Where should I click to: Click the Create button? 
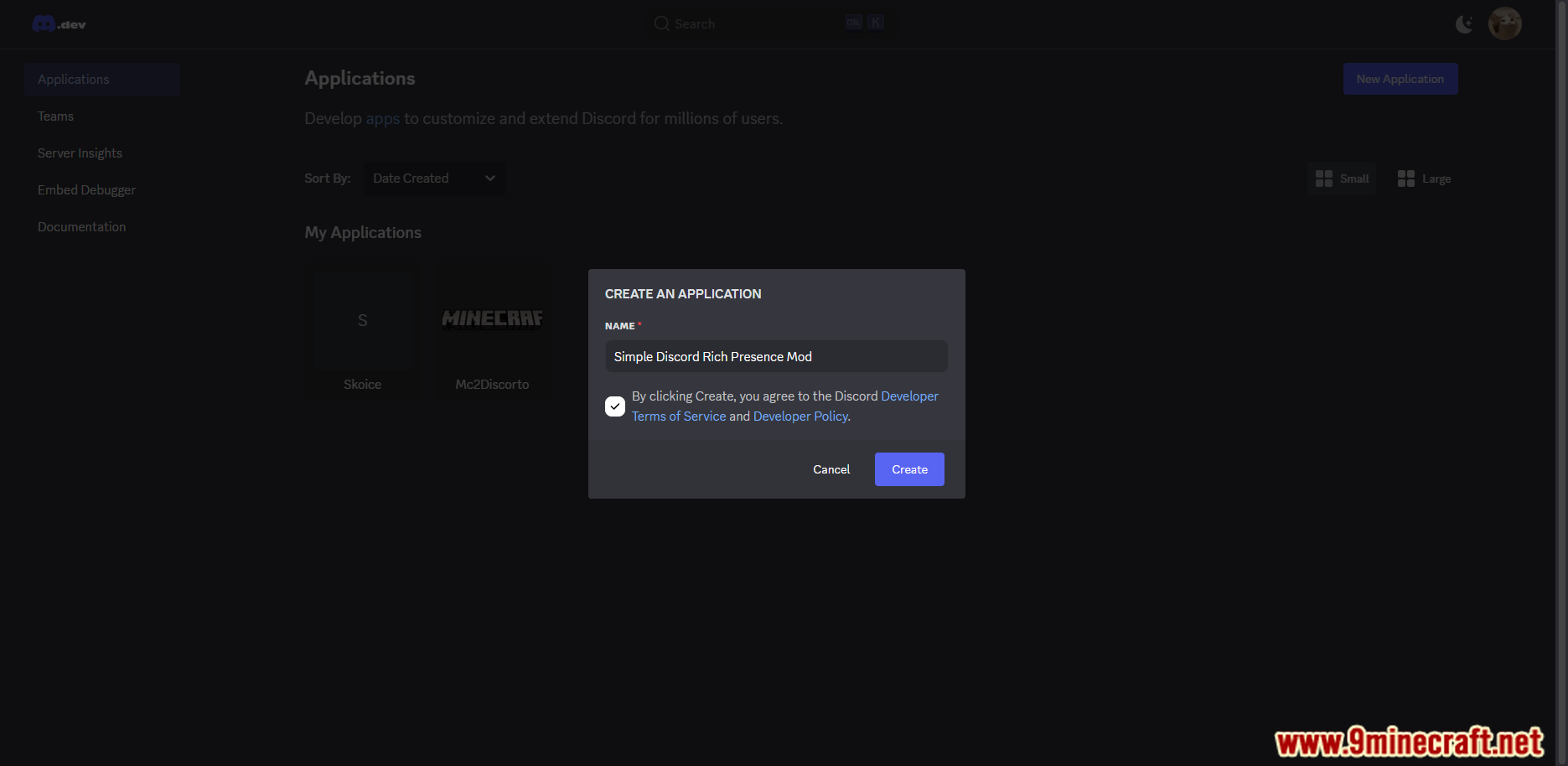coord(909,469)
